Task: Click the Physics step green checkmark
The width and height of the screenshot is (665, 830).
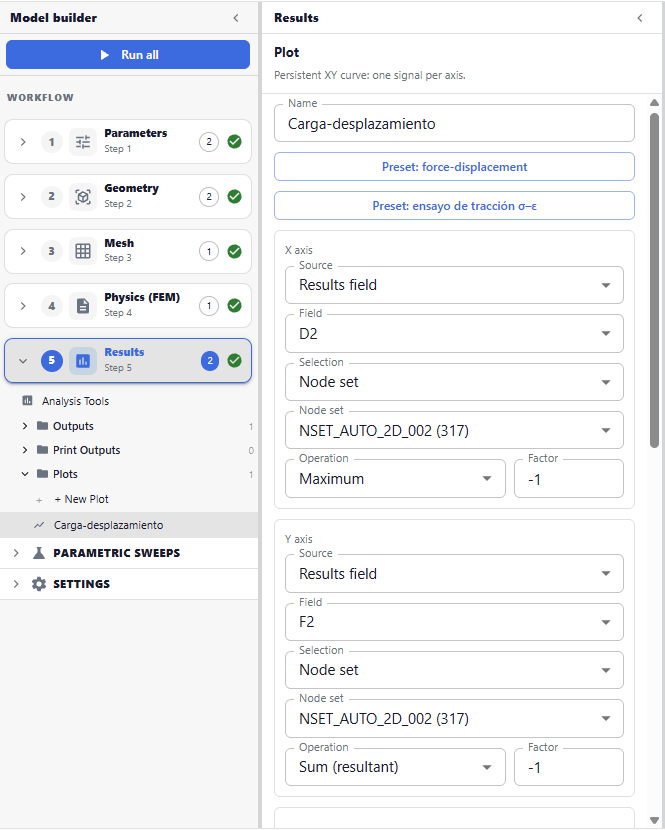Action: point(235,306)
